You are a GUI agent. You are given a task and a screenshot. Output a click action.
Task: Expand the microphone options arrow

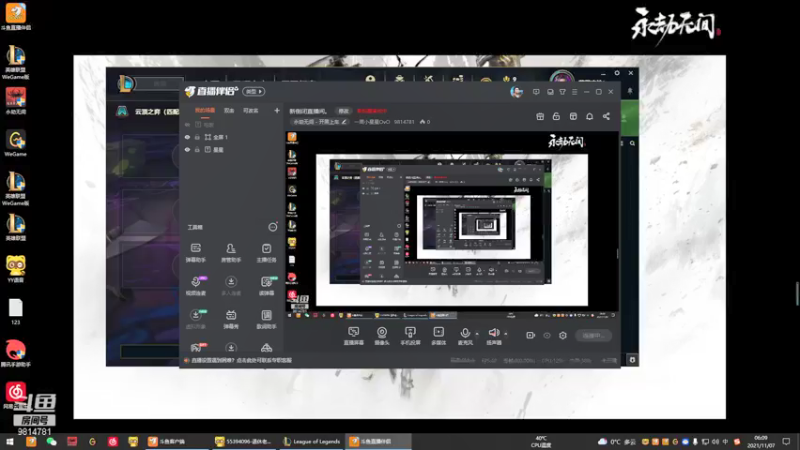[x=477, y=334]
